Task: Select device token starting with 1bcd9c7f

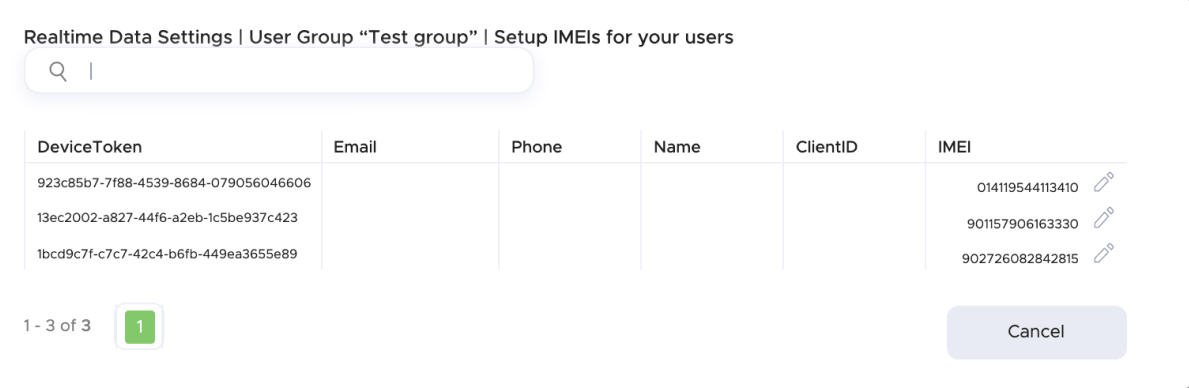Action: pyautogui.click(x=167, y=253)
